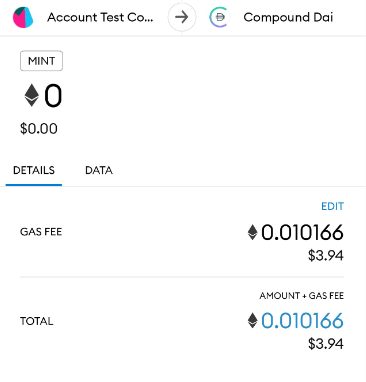Click the GAS FEE row label

point(41,232)
